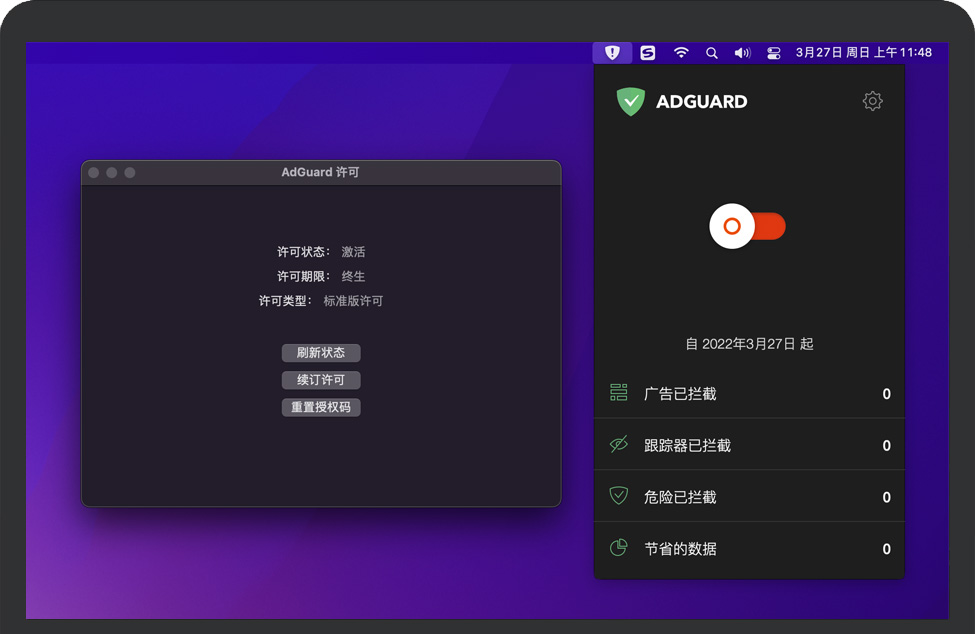Click the AdGuard shield icon in menu bar
This screenshot has width=975, height=634.
click(x=612, y=53)
